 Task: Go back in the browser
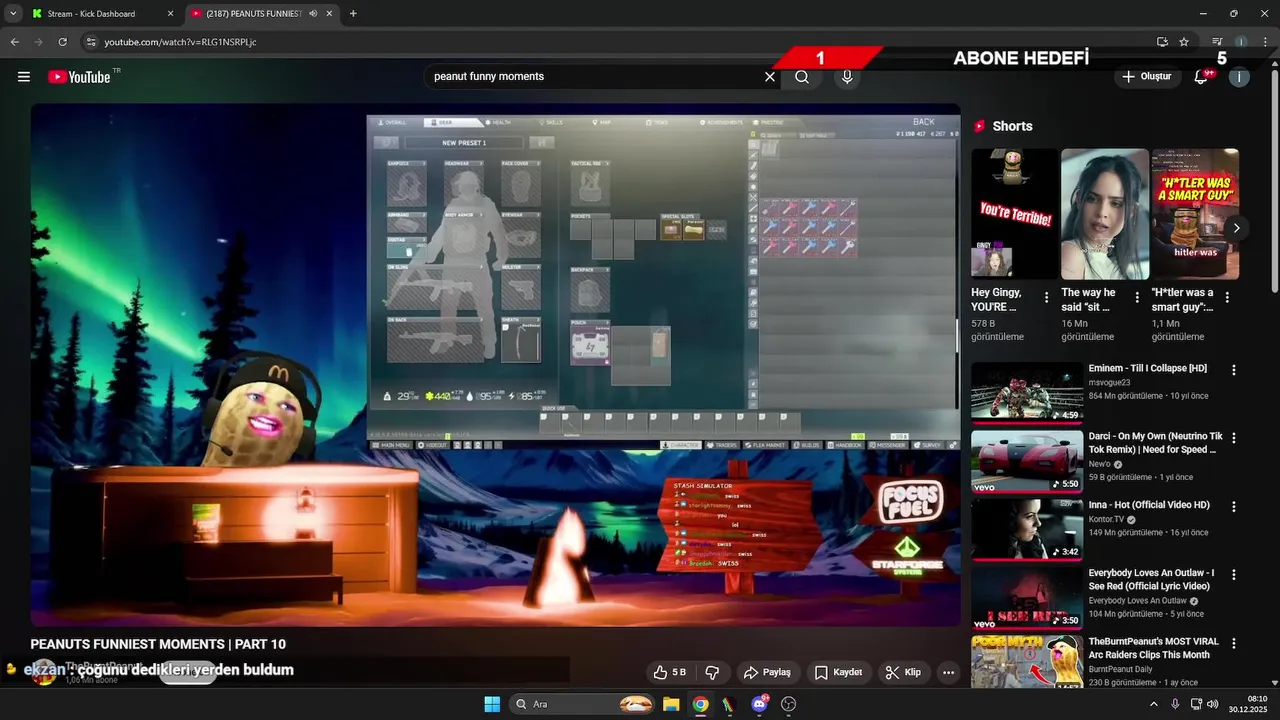[x=14, y=42]
